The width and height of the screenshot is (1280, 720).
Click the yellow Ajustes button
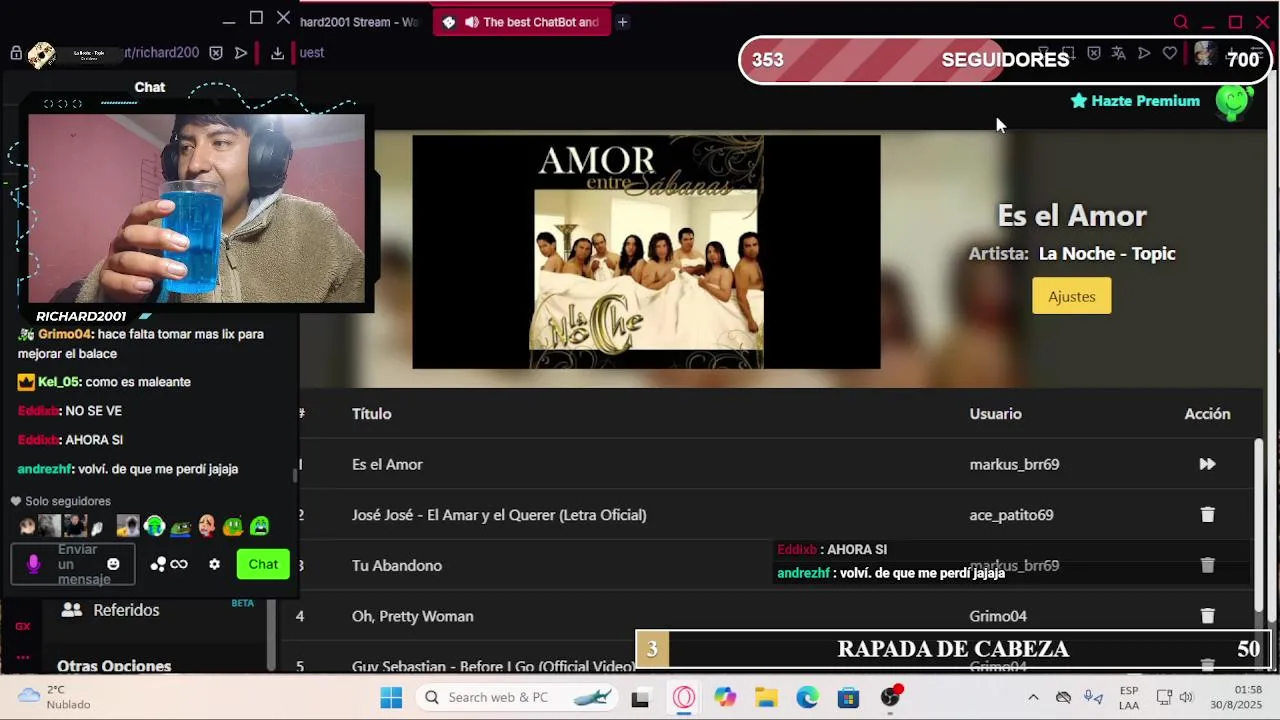[1071, 296]
